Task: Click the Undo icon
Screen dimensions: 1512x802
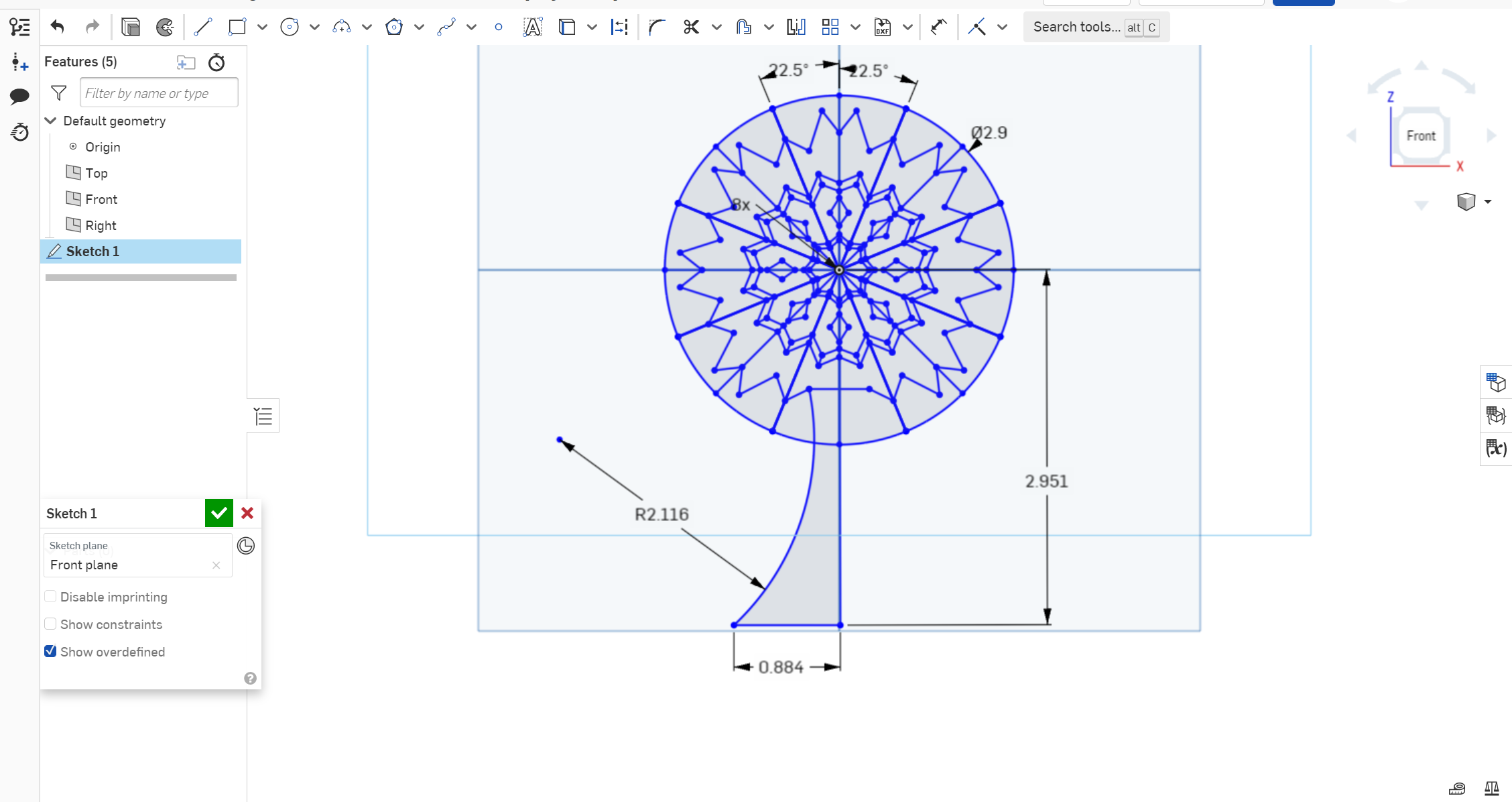Action: (x=58, y=27)
